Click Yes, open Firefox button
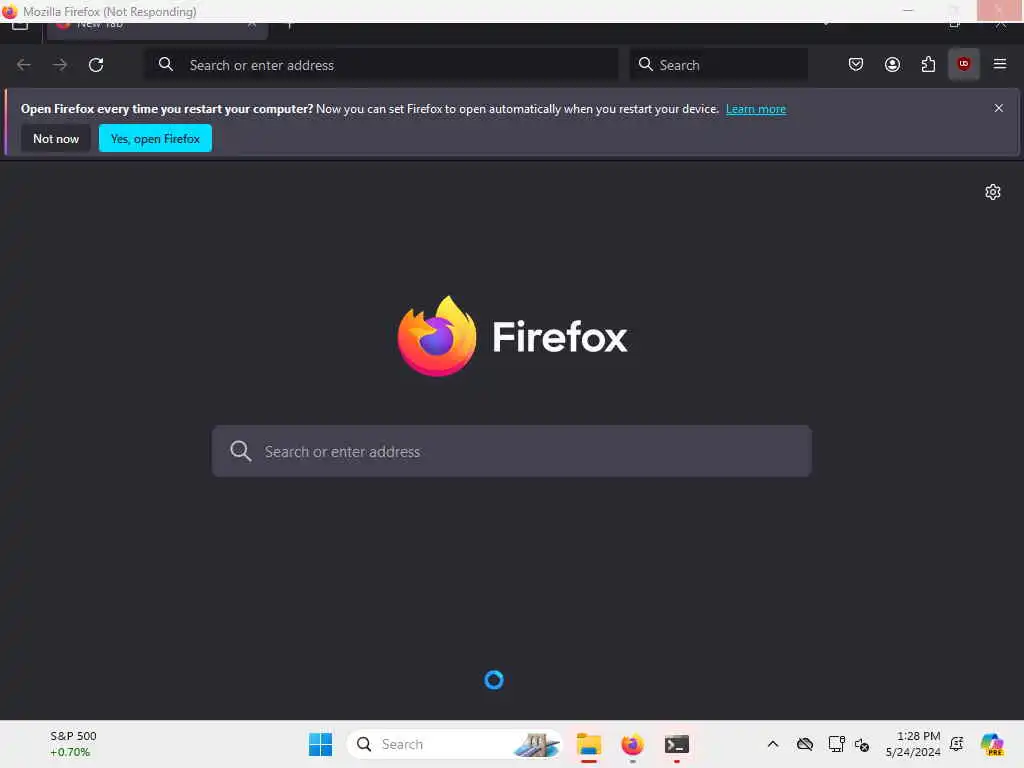Screen dimensions: 1024x768 155,138
